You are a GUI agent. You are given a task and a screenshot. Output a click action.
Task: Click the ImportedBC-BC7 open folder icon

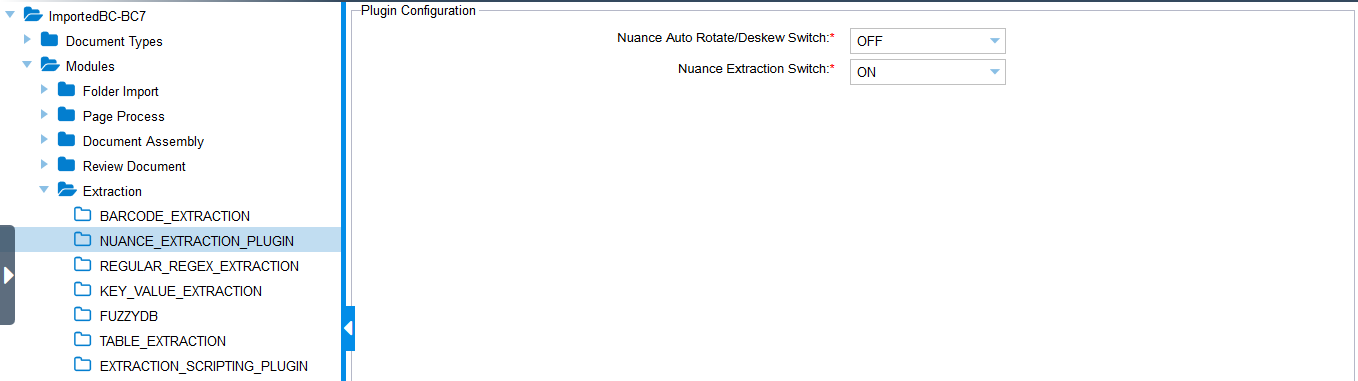pos(32,15)
